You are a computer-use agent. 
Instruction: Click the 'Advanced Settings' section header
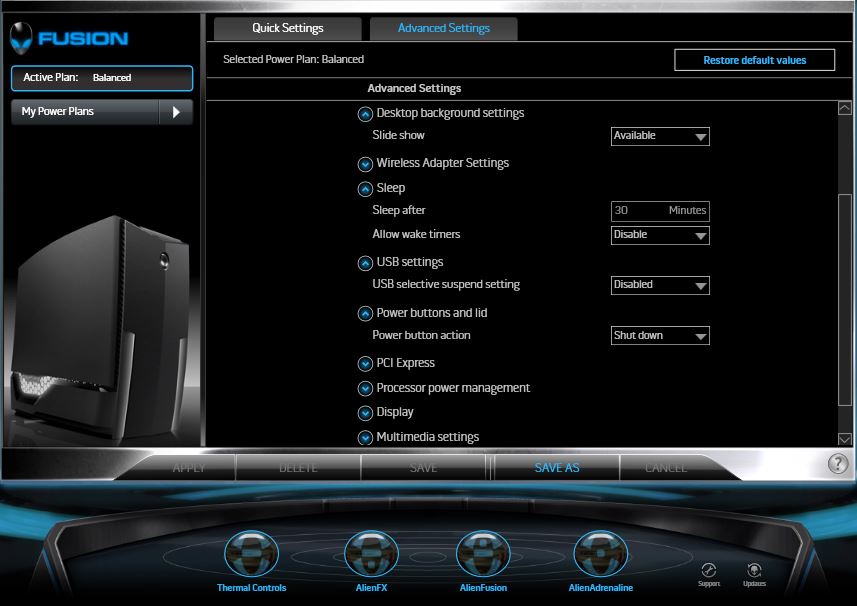tap(414, 89)
